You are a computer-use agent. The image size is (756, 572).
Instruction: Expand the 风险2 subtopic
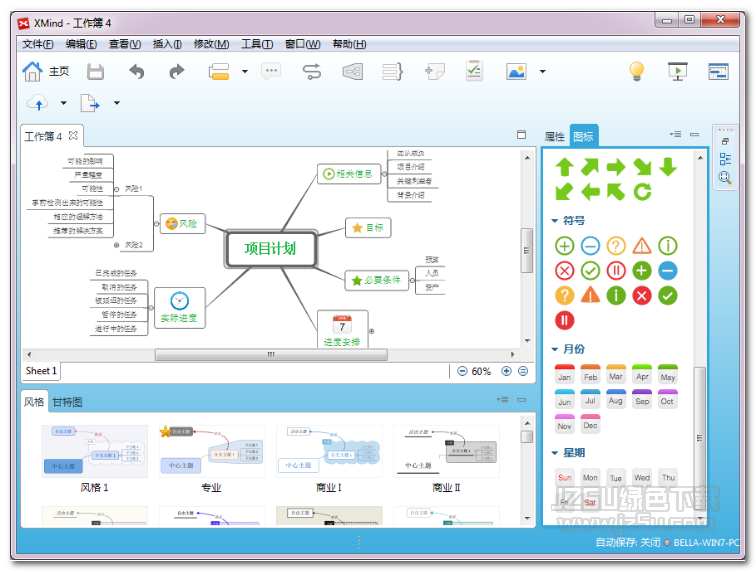116,245
